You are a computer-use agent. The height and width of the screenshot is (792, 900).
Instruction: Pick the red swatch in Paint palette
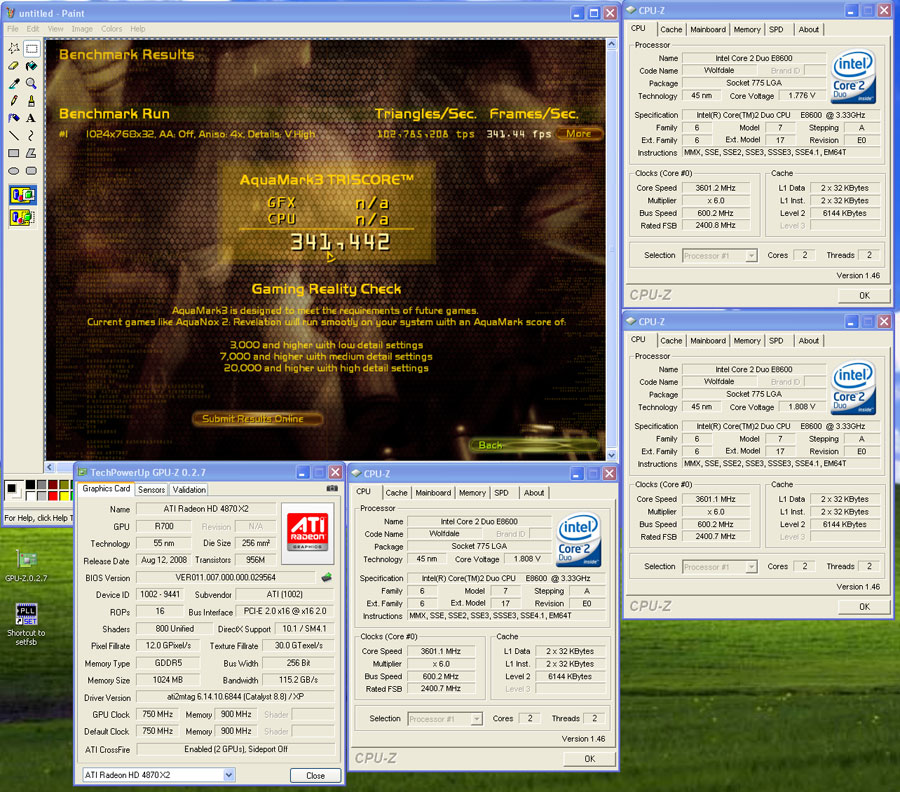tap(53, 495)
